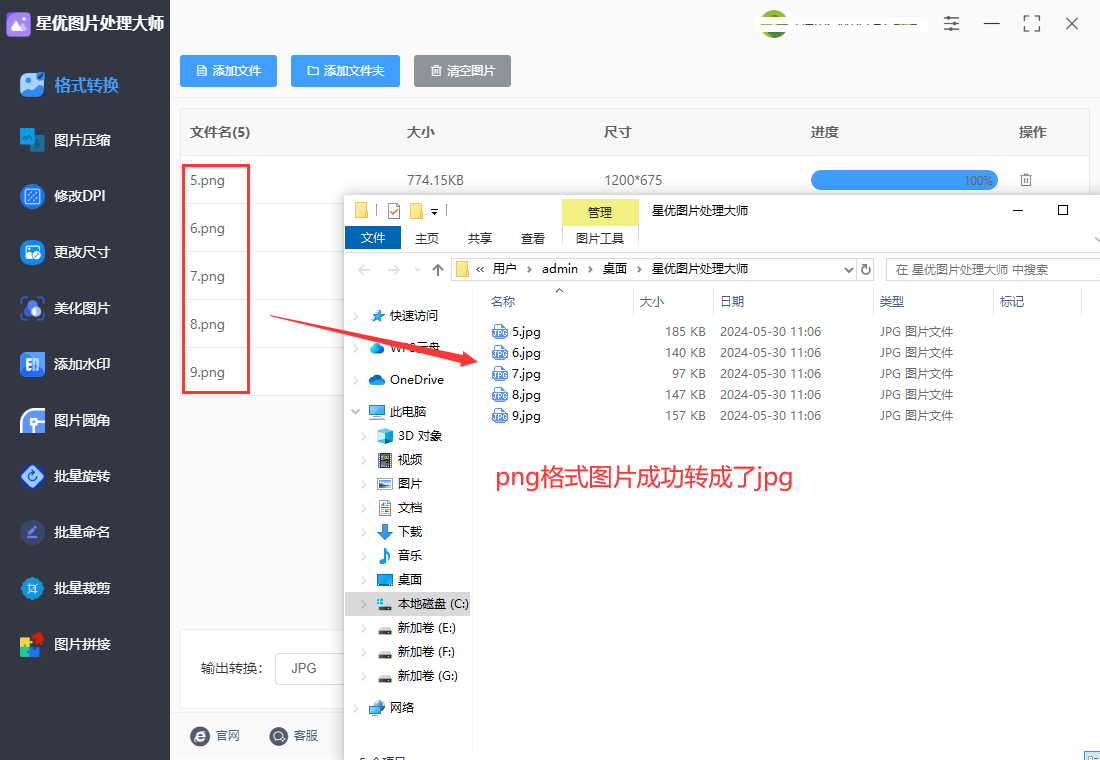This screenshot has width=1100, height=760.
Task: Open the settings sliders icon in title bar
Action: [951, 23]
